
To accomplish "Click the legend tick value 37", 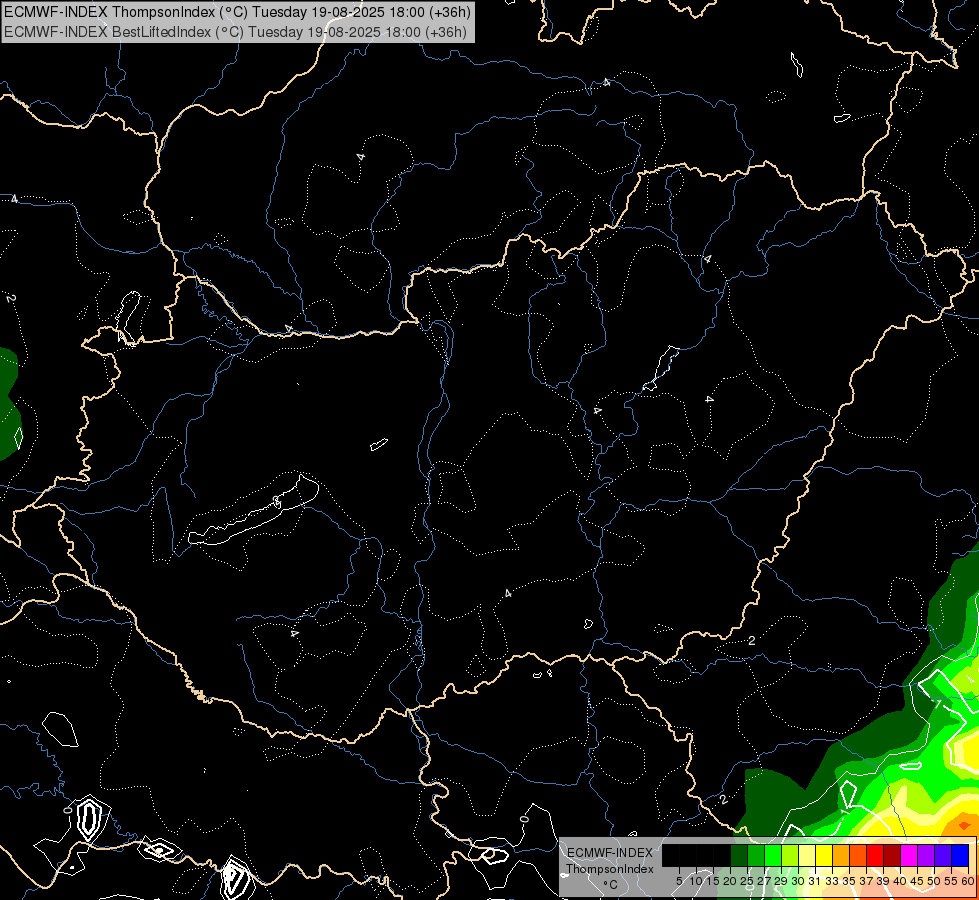I will pos(866,881).
